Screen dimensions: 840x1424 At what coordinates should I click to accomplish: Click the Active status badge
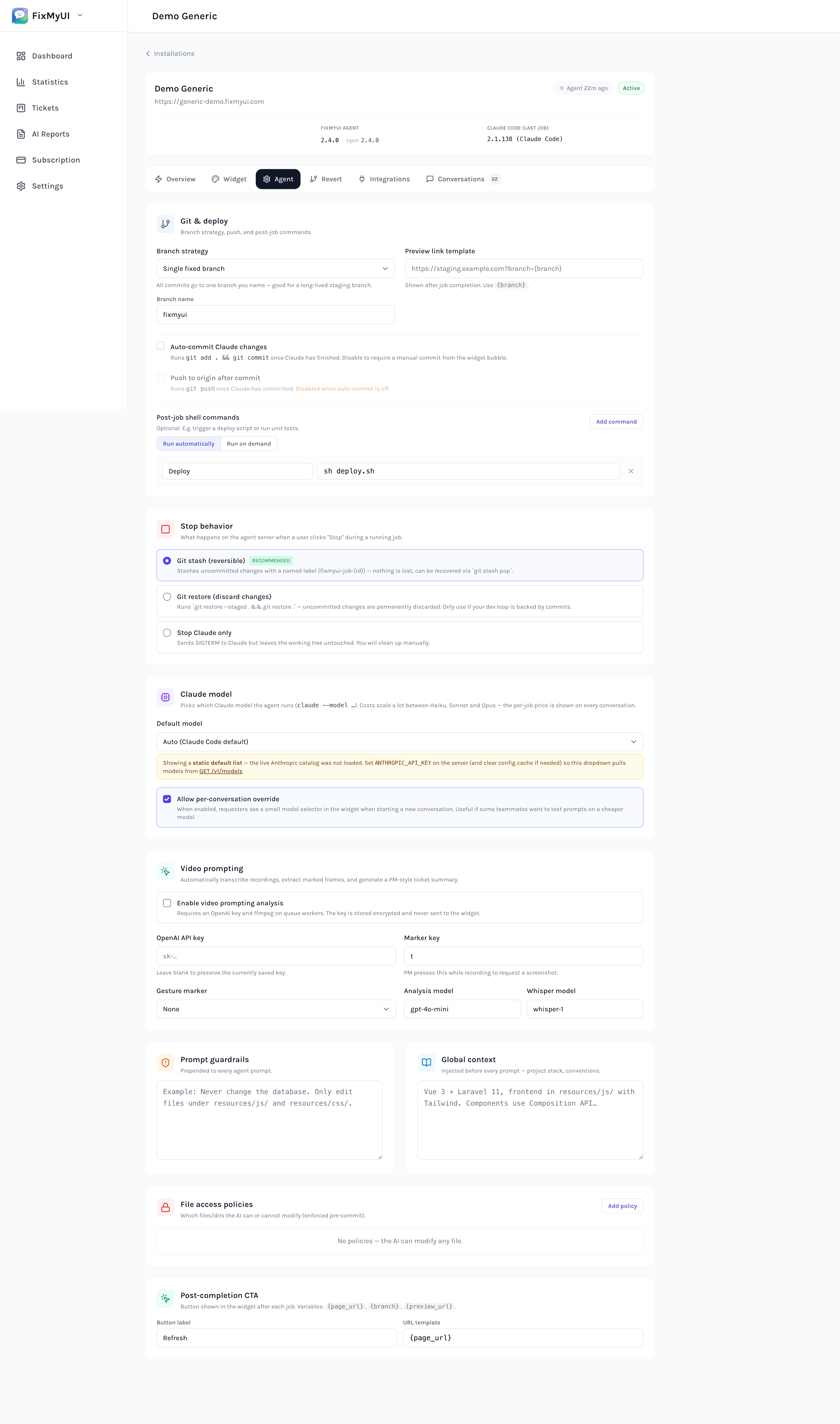point(631,88)
